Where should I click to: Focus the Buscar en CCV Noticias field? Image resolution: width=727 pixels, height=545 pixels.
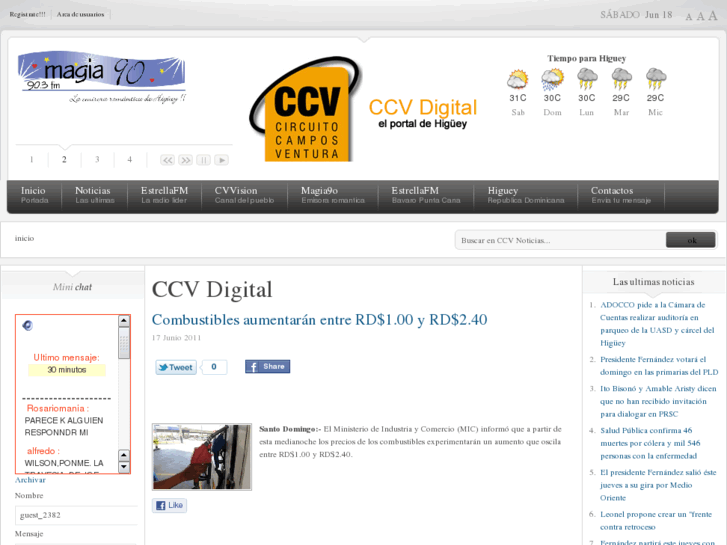[560, 240]
